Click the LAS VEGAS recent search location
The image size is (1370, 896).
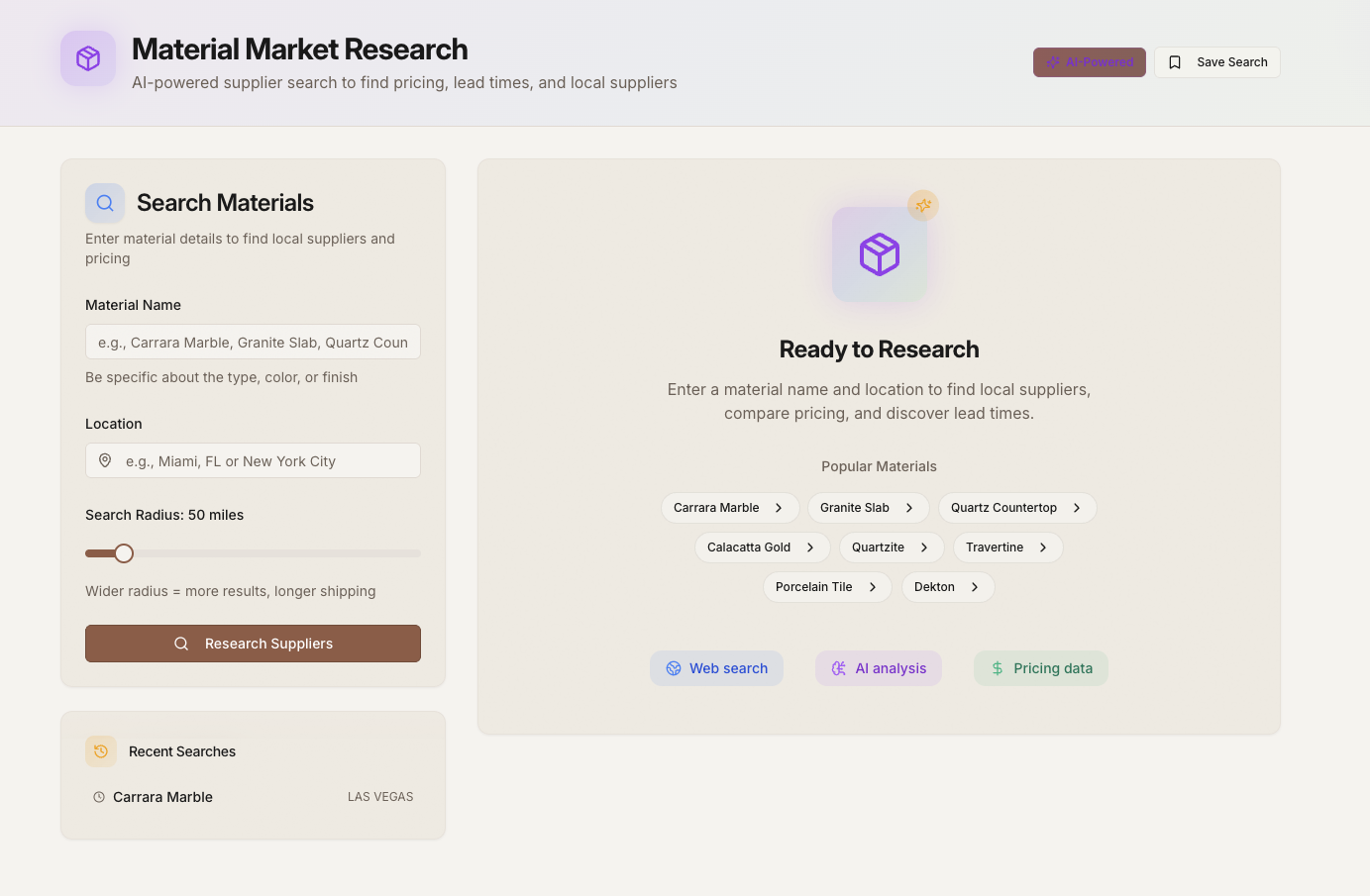pos(380,797)
